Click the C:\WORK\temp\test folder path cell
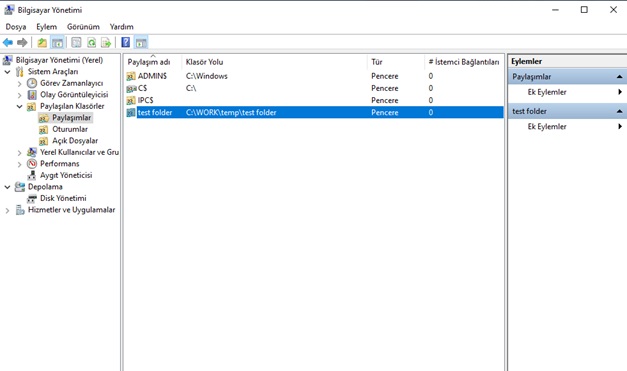The height and width of the screenshot is (371, 627). 231,112
